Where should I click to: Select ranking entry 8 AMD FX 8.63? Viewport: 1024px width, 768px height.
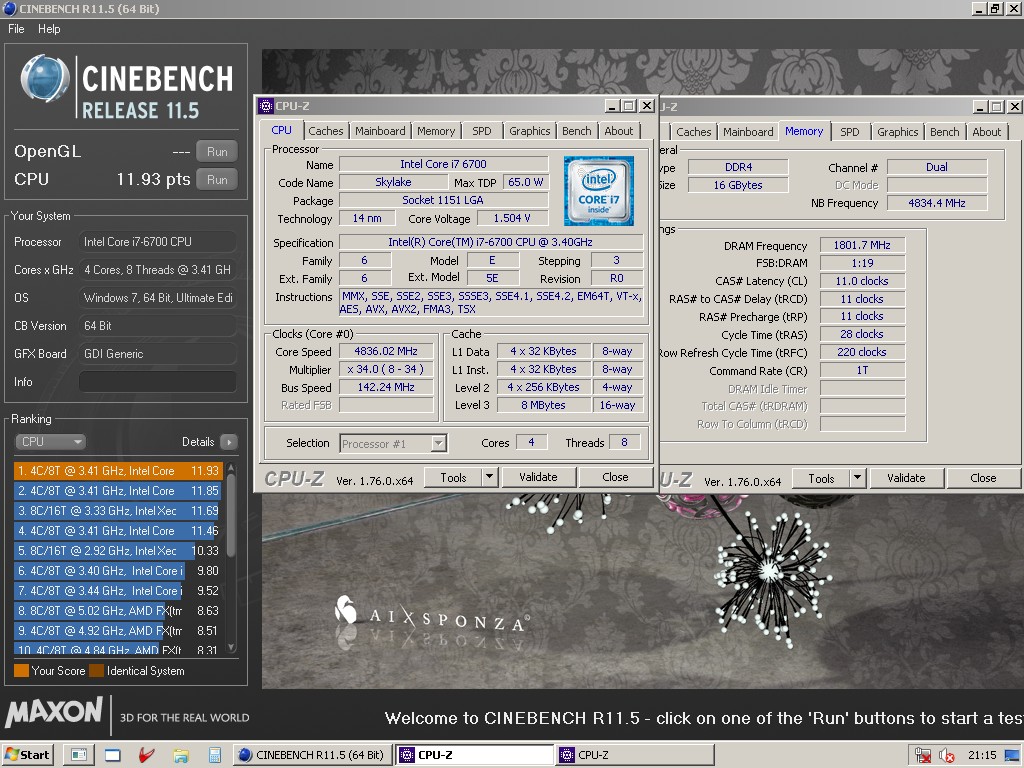[118, 611]
